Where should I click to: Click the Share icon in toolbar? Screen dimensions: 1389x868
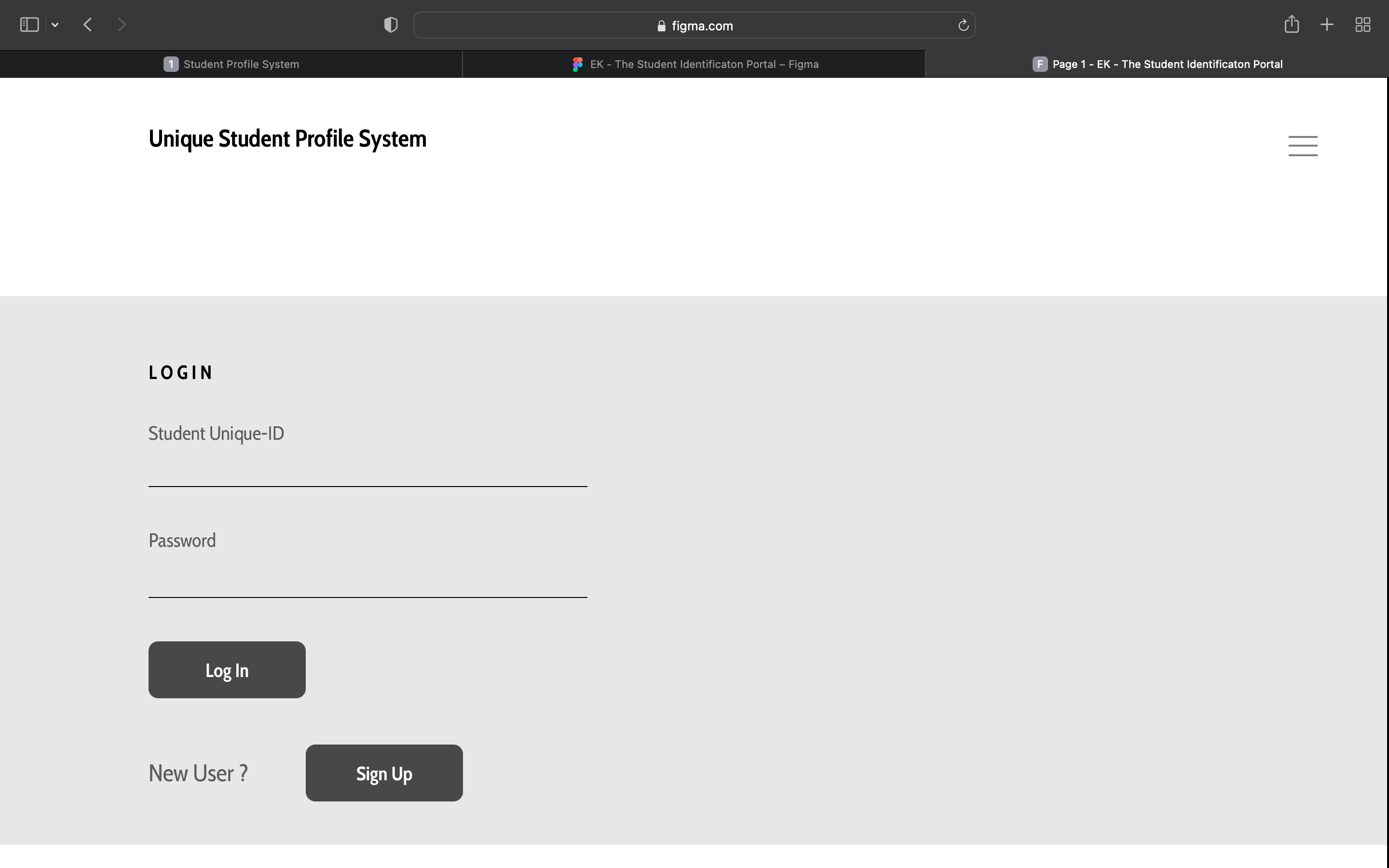(1292, 24)
